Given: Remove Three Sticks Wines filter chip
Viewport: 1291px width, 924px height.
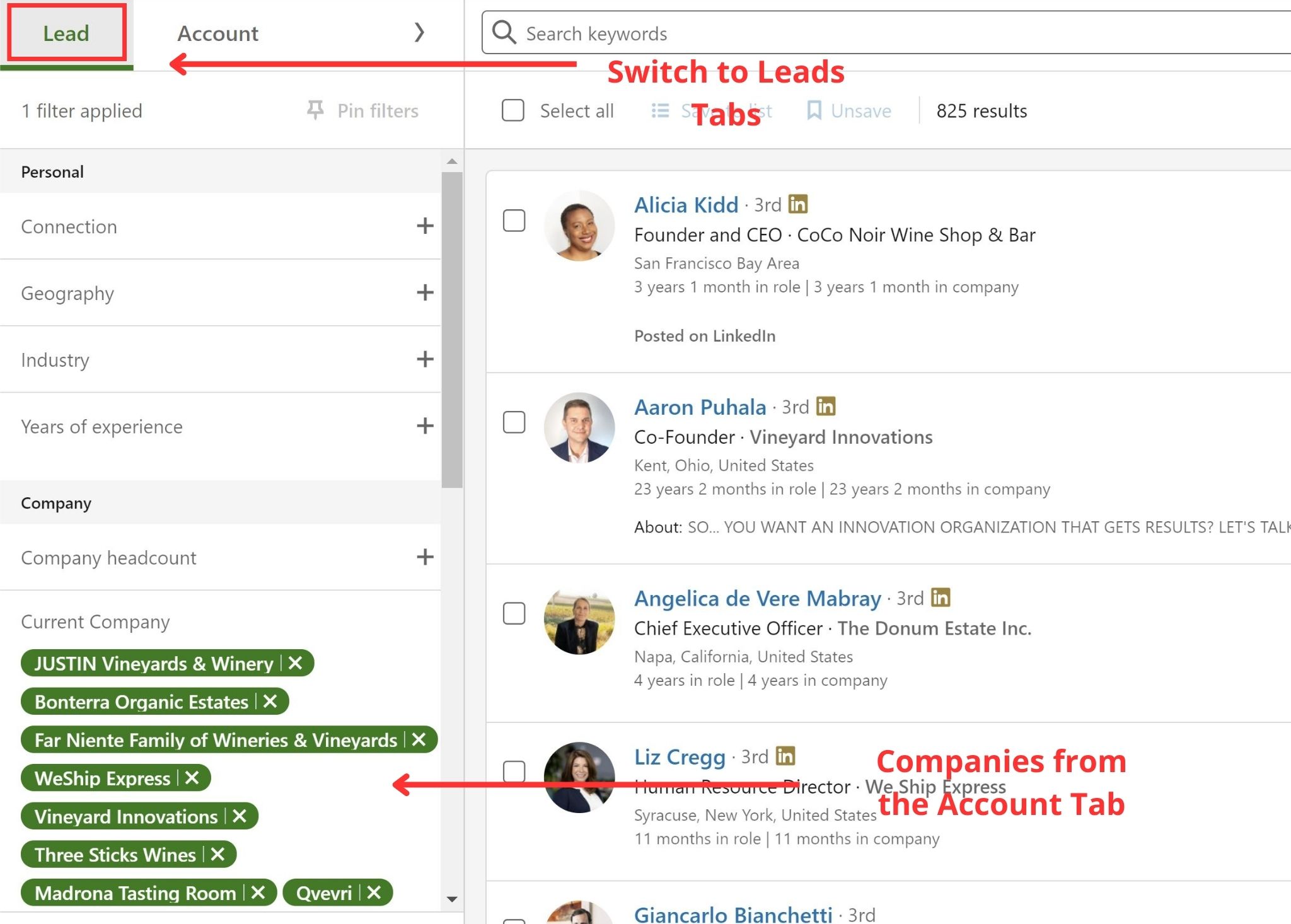Looking at the screenshot, I should point(217,854).
